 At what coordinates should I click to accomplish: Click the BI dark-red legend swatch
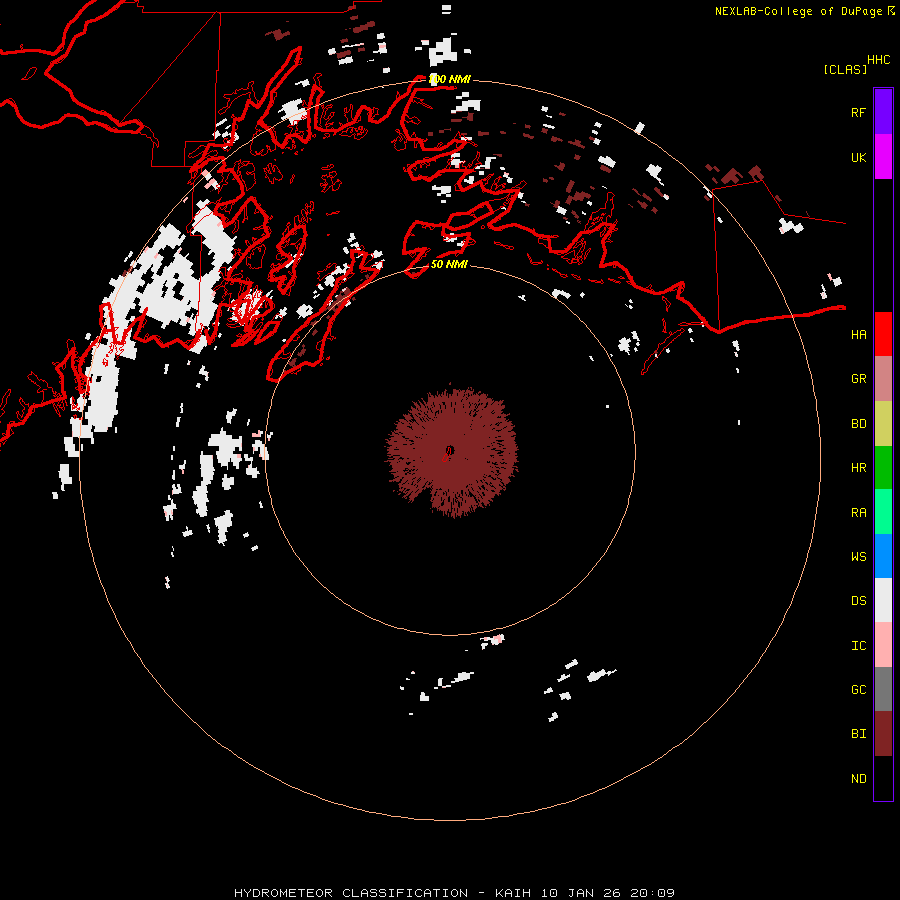click(x=883, y=734)
